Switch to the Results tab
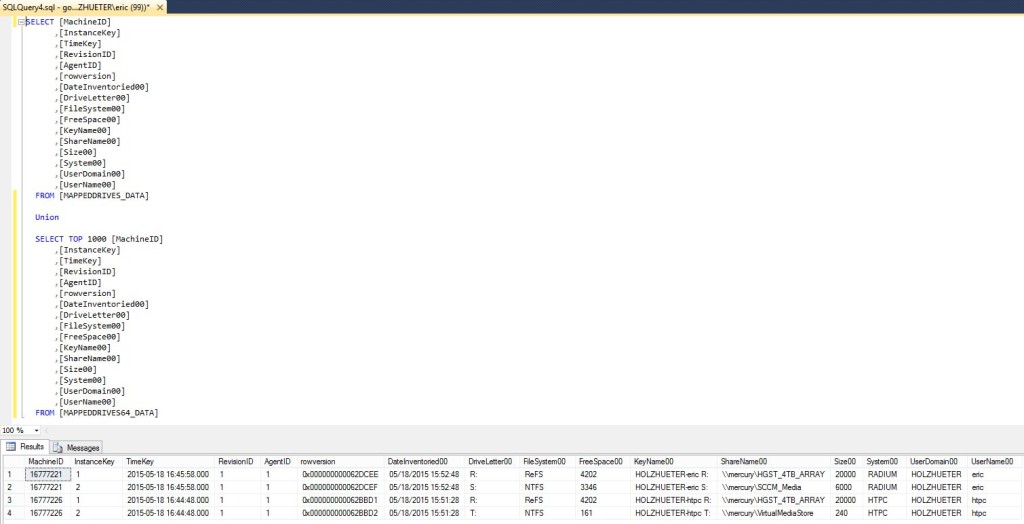Viewport: 1024px width, 524px height. [25, 447]
